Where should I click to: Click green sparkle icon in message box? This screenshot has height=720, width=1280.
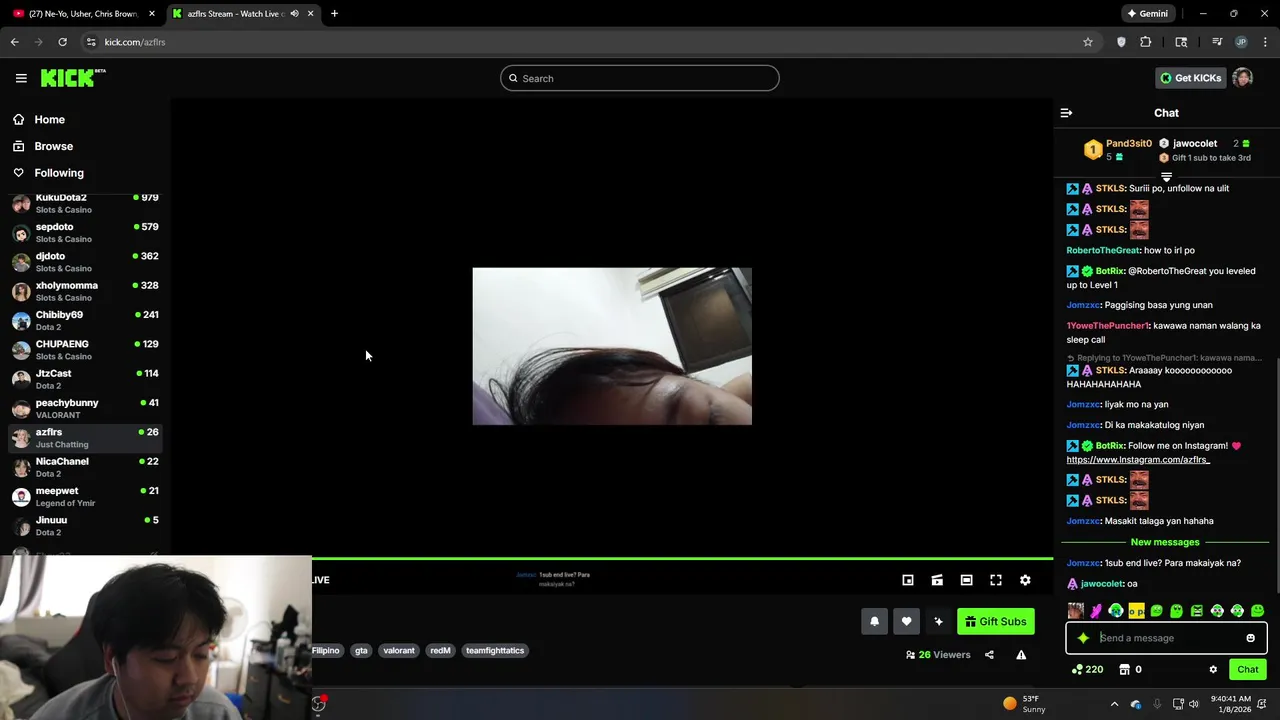(1083, 638)
